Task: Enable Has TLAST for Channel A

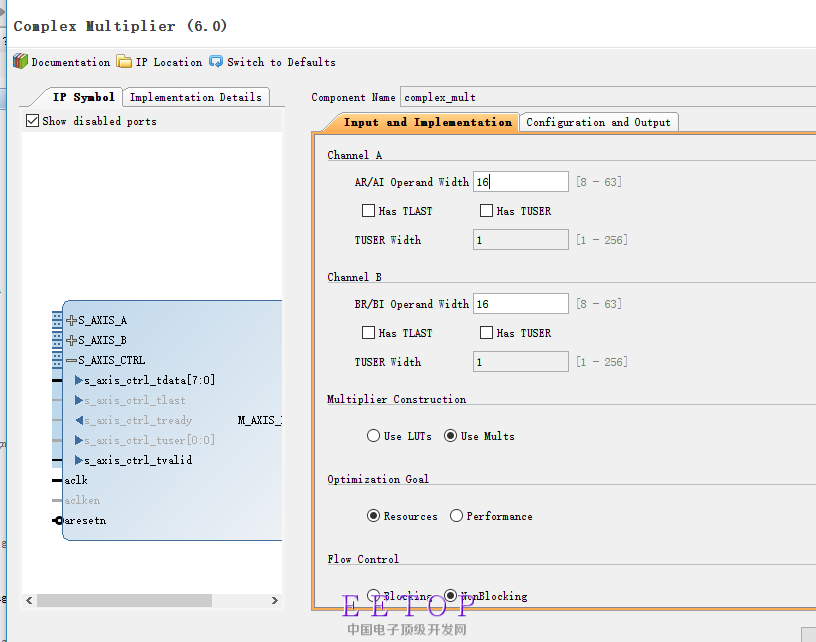Action: click(x=368, y=211)
